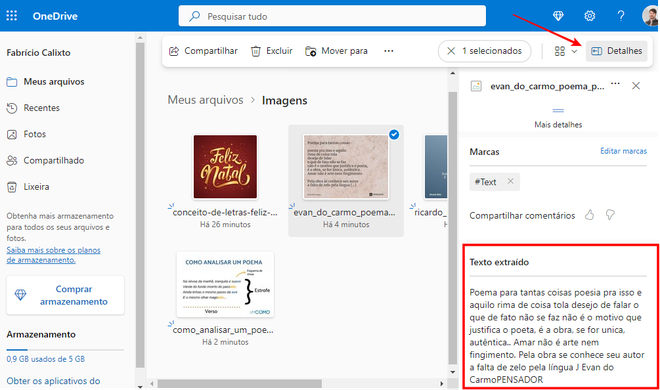Open the help question mark icon
The image size is (660, 390).
click(621, 16)
